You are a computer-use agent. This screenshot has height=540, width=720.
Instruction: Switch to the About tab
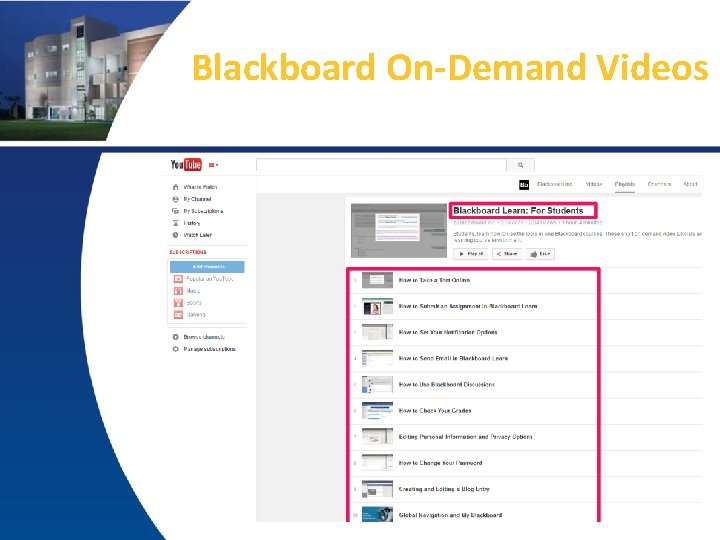pyautogui.click(x=691, y=184)
